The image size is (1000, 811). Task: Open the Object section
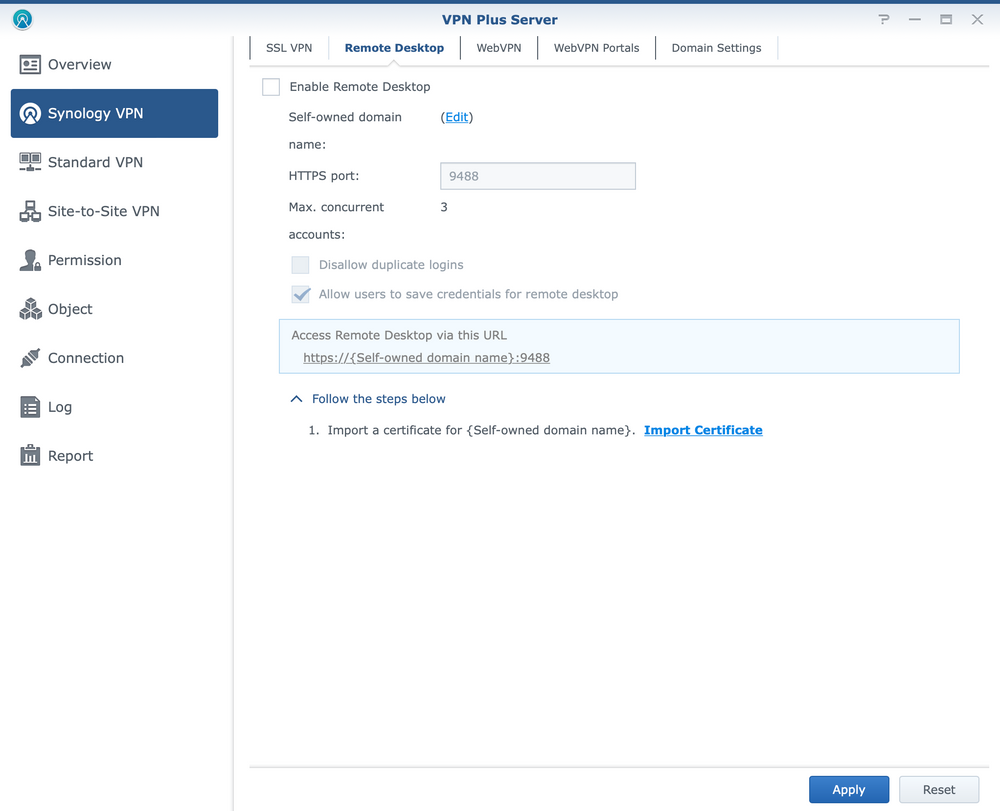pyautogui.click(x=114, y=309)
